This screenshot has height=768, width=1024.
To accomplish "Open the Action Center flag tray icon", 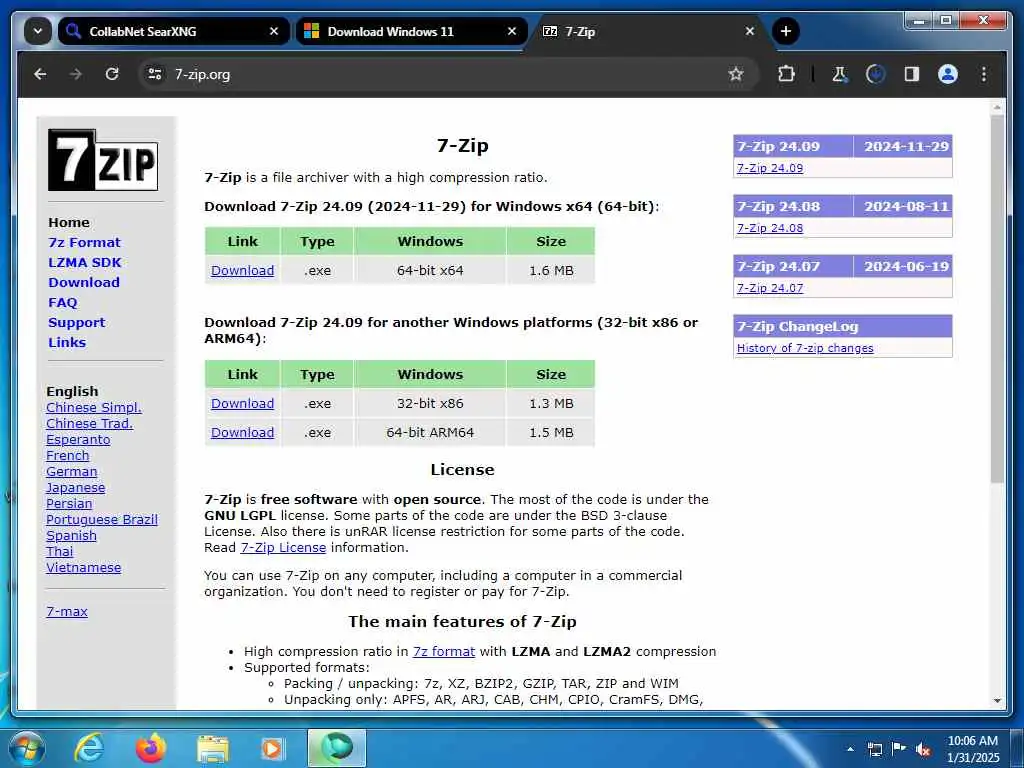I will 899,748.
